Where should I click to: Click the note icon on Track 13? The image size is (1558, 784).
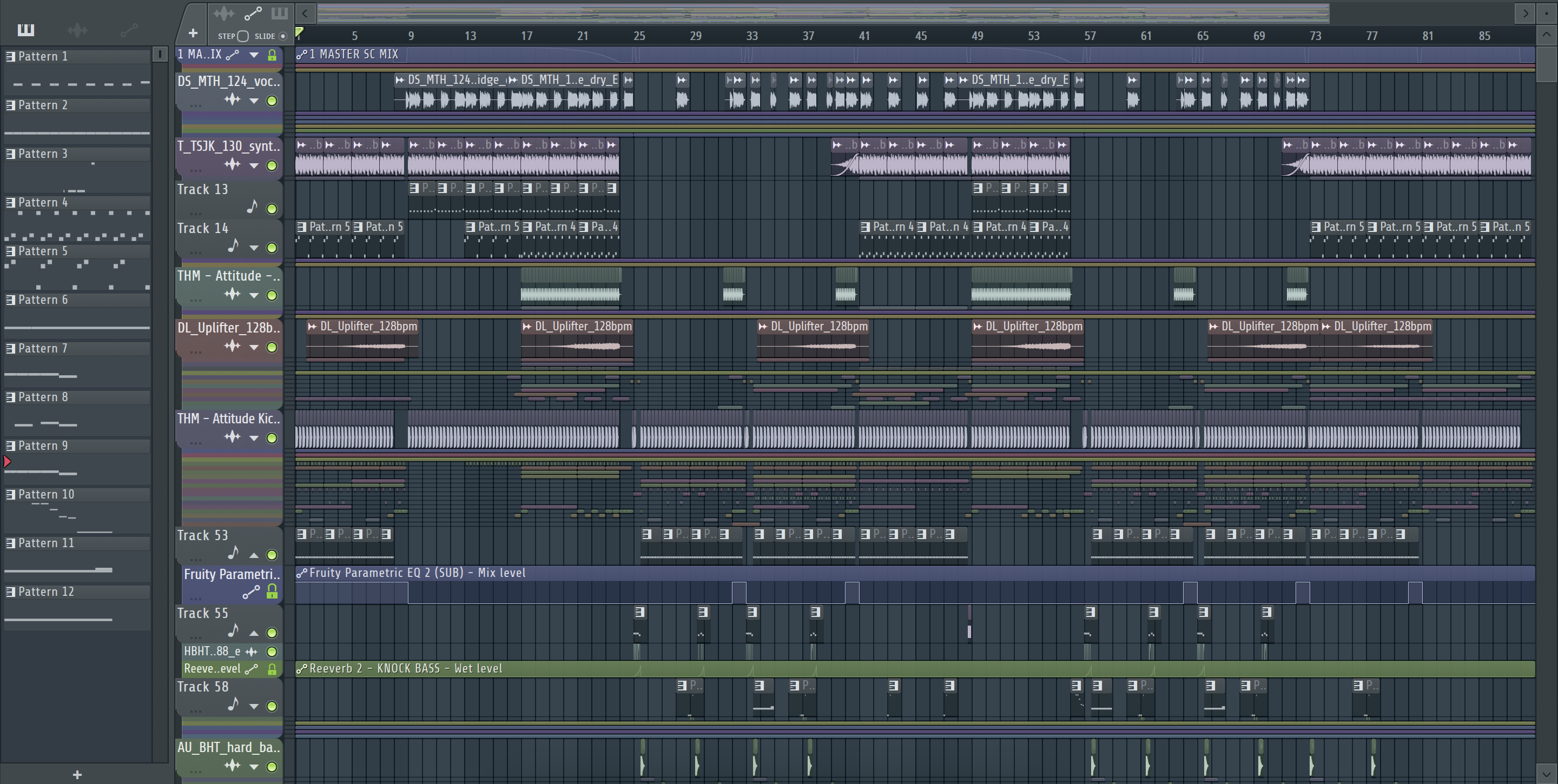252,207
